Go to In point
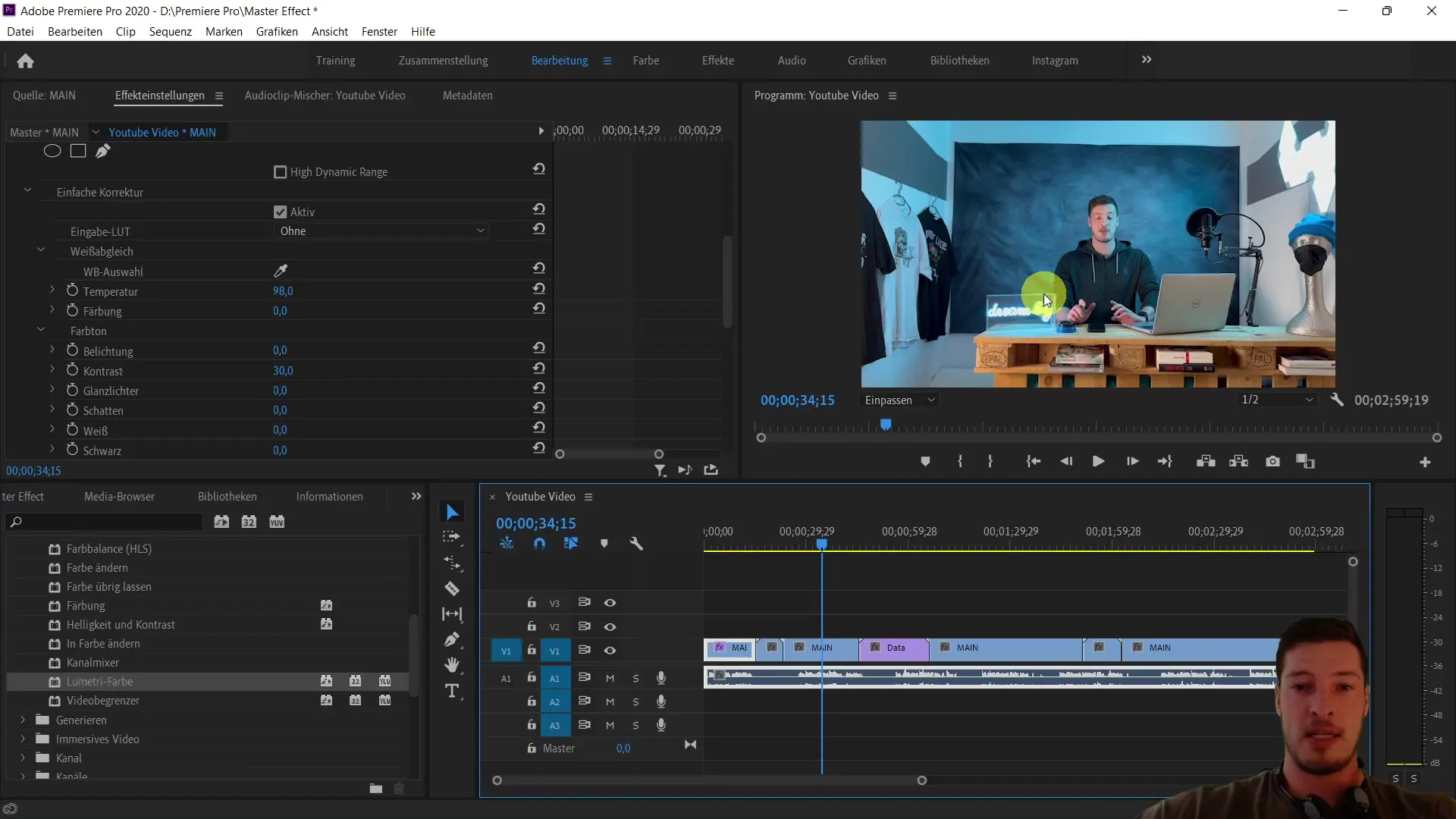Image resolution: width=1456 pixels, height=819 pixels. (x=1033, y=461)
